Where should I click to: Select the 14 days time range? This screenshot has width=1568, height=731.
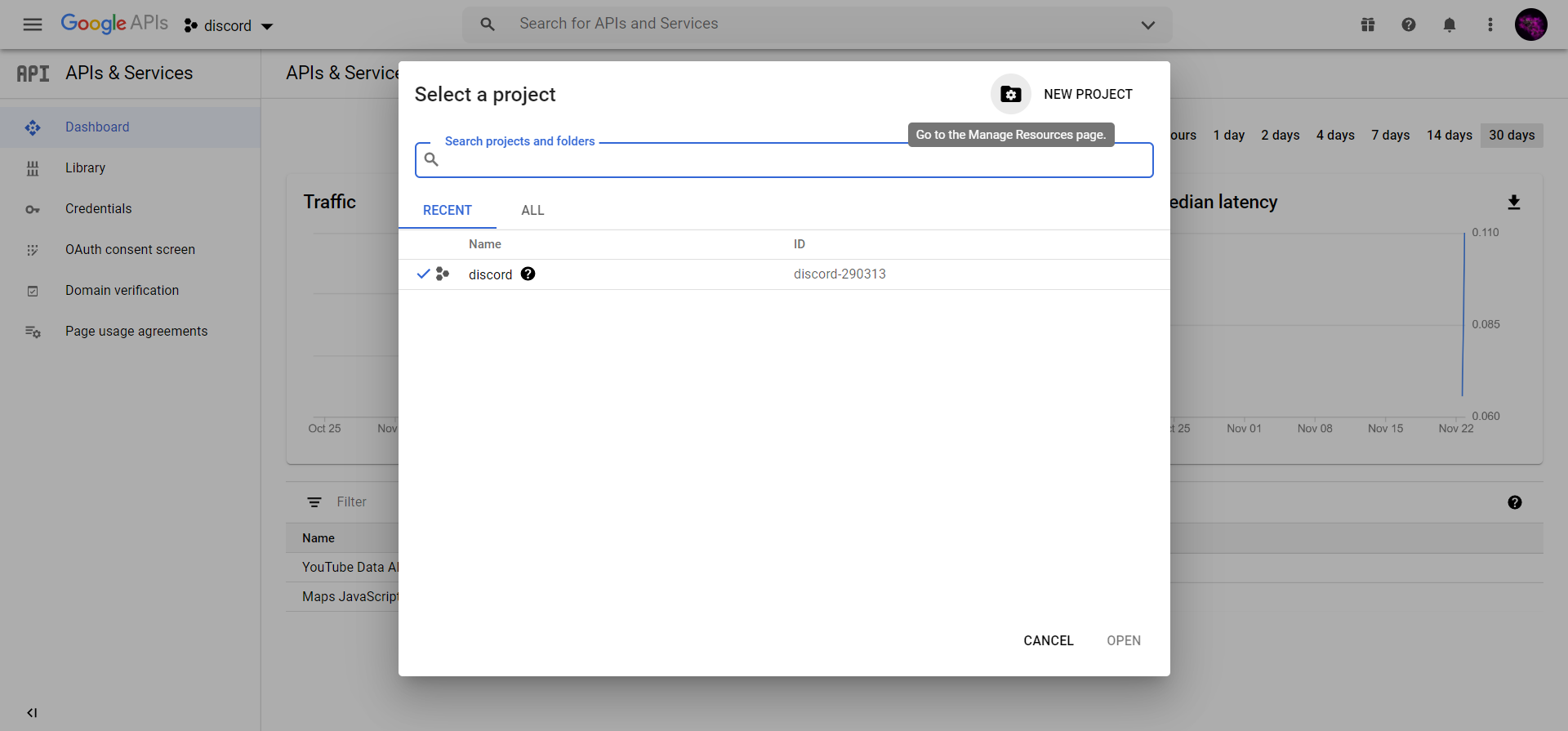point(1450,136)
